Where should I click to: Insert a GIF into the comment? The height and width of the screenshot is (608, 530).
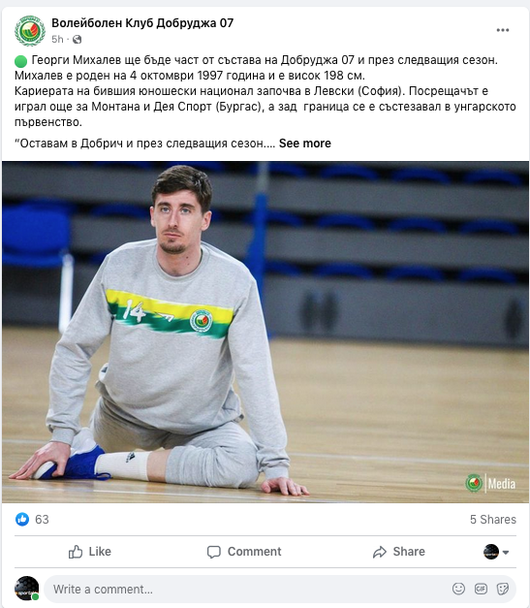(x=481, y=589)
